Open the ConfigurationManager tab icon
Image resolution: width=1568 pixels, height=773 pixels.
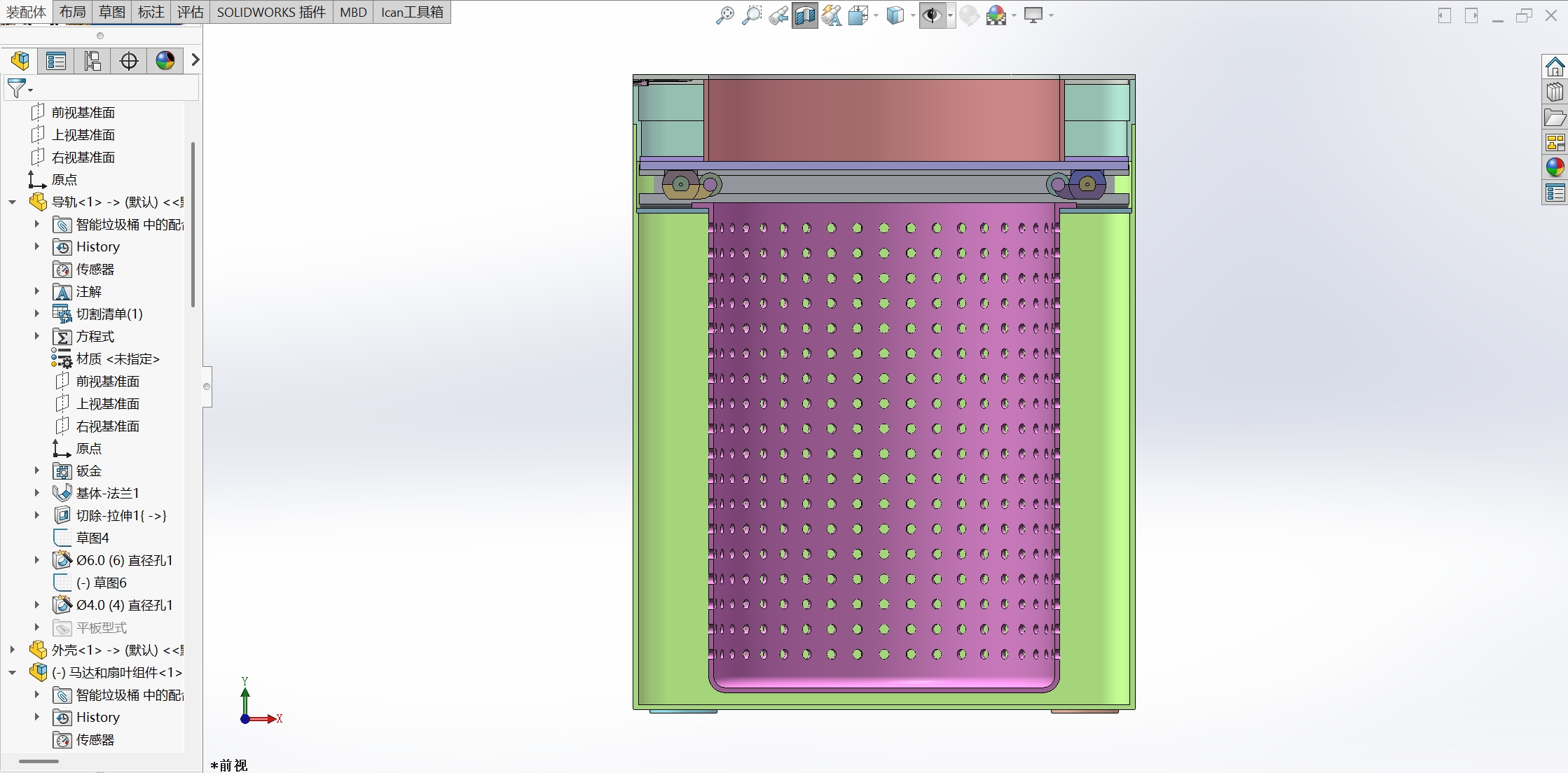tap(92, 61)
